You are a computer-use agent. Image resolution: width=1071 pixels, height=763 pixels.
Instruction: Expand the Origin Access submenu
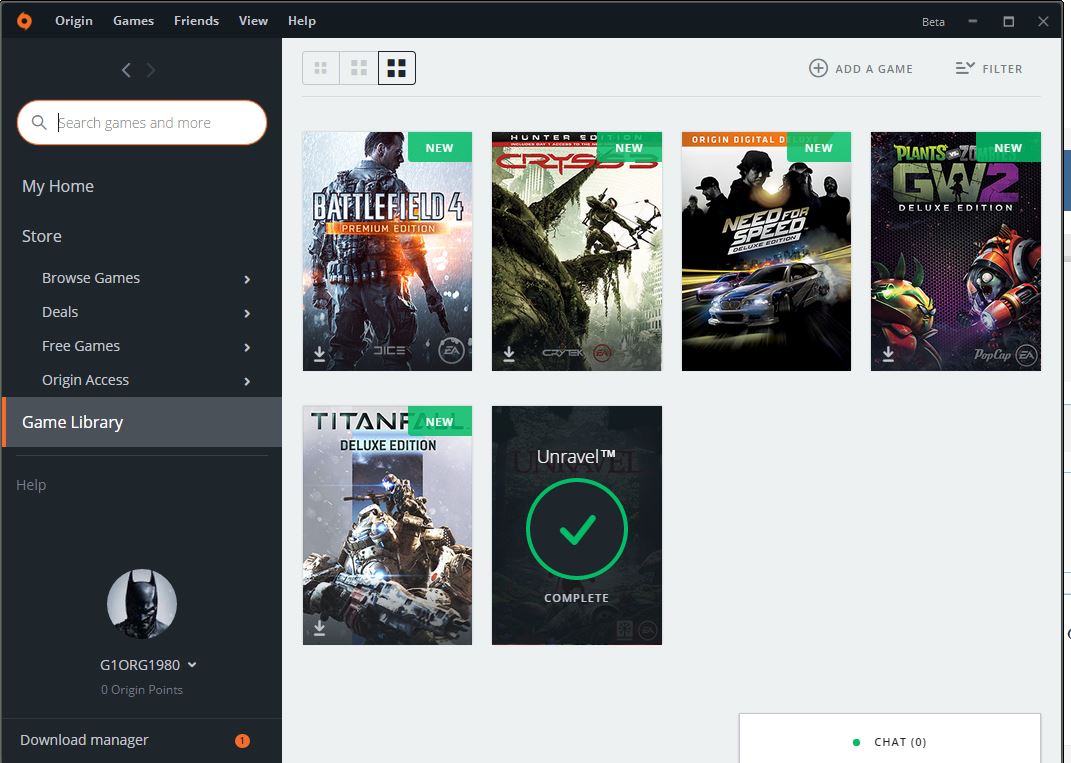click(247, 381)
